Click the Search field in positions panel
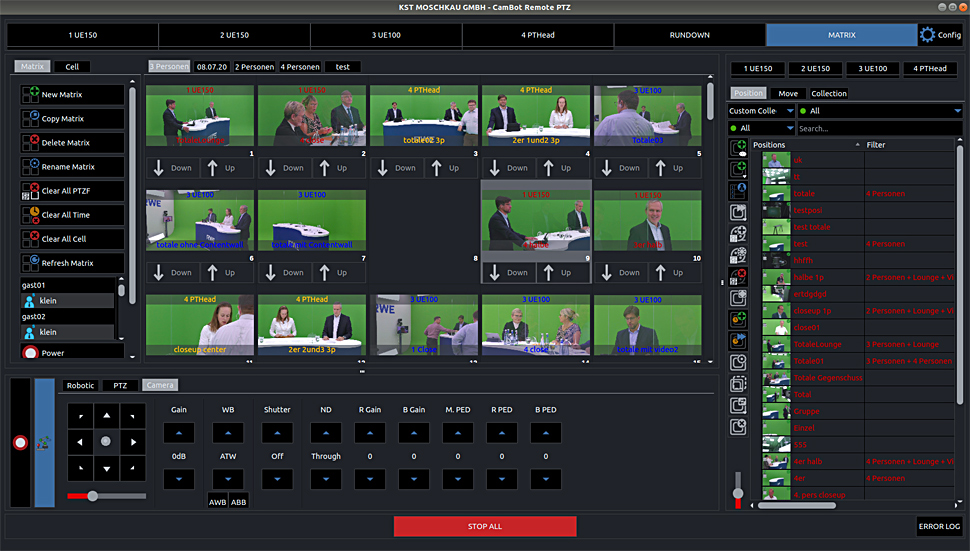Screen dimensions: 970x551 [878, 129]
